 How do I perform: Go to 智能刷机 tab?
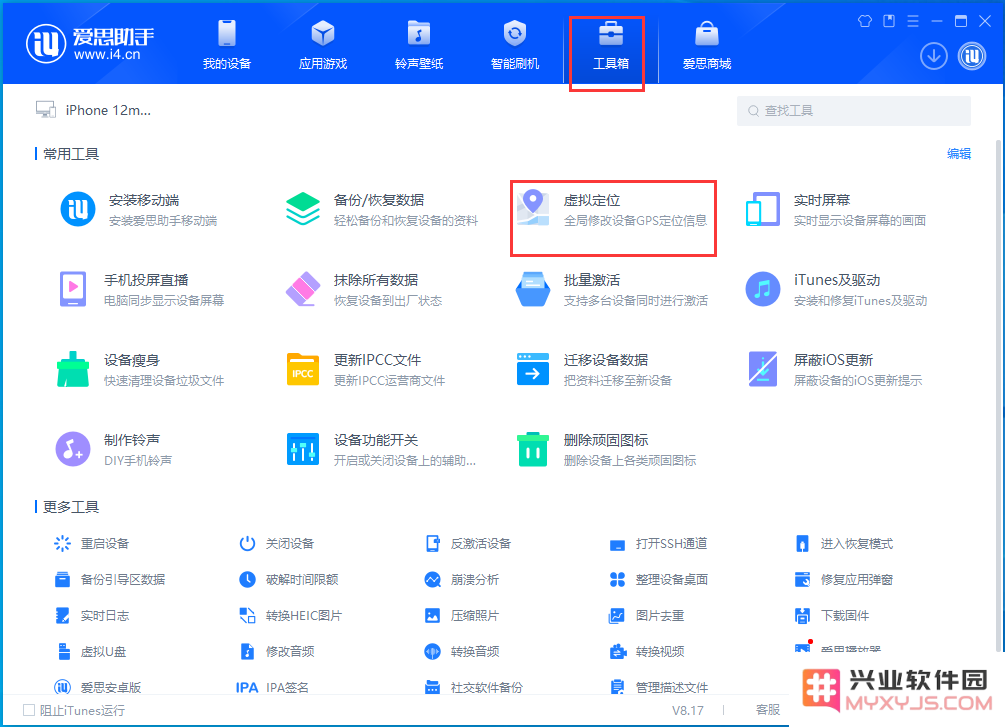(x=515, y=45)
